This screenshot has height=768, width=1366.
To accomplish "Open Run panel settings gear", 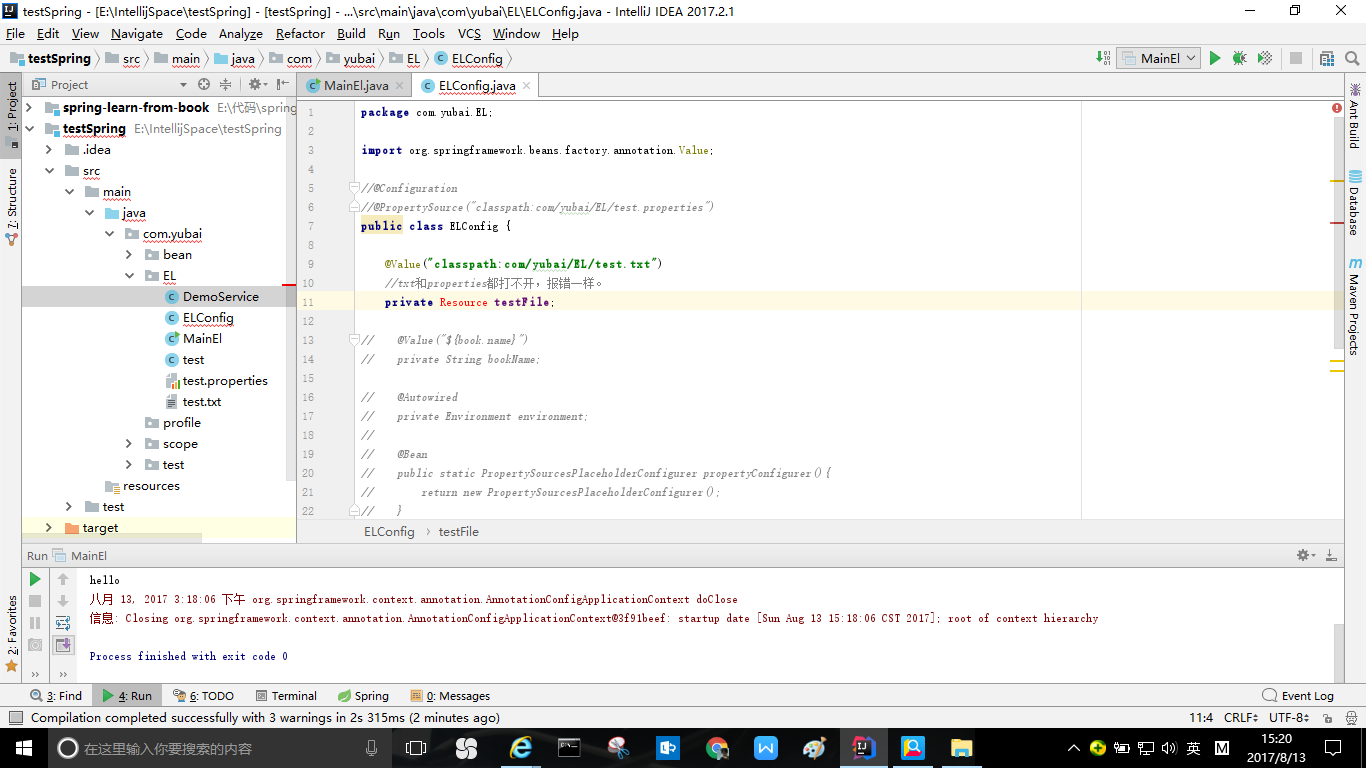I will (x=1305, y=555).
